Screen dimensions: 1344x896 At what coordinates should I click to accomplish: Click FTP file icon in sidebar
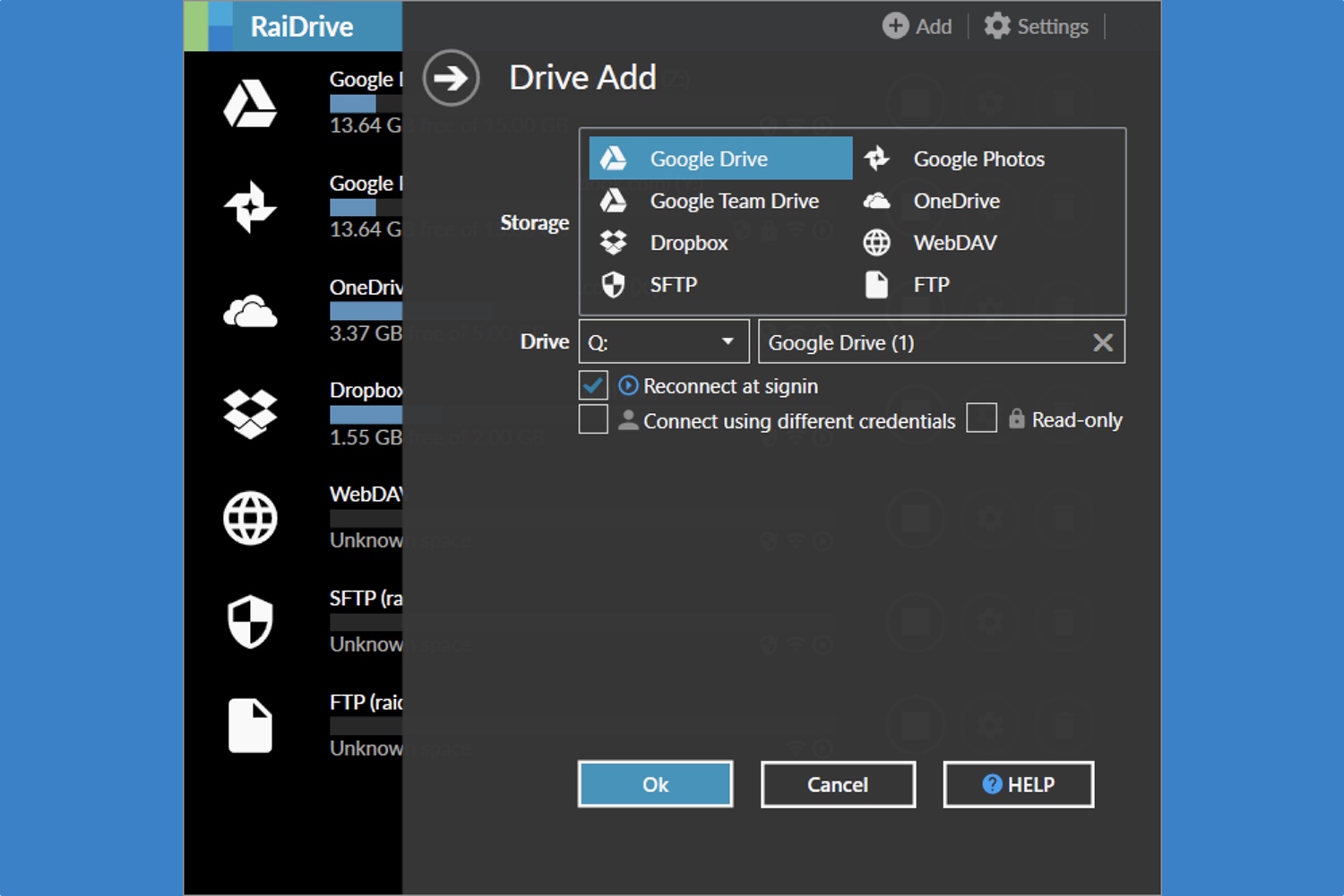coord(250,726)
